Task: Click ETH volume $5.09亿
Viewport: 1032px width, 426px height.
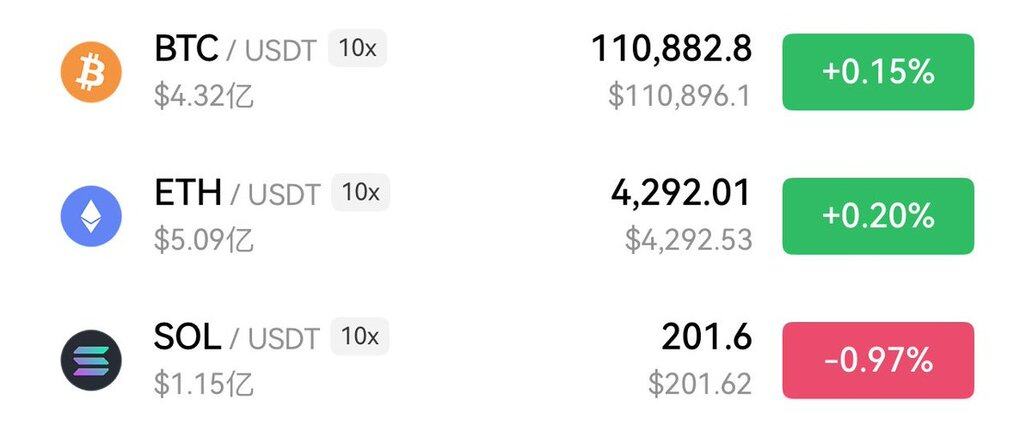Action: pos(203,240)
